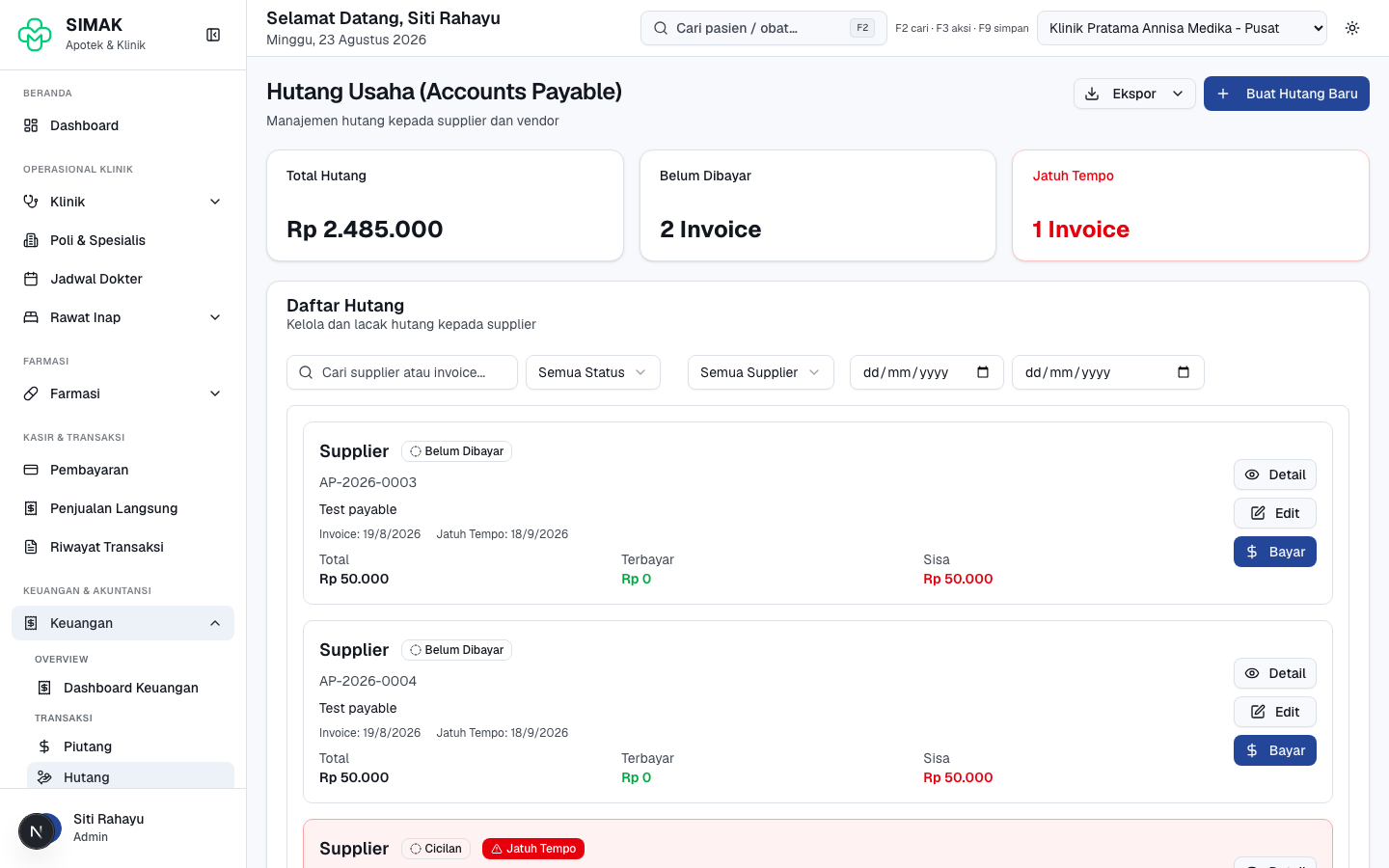
Task: Click the Pembayaran card icon
Action: pos(31,470)
